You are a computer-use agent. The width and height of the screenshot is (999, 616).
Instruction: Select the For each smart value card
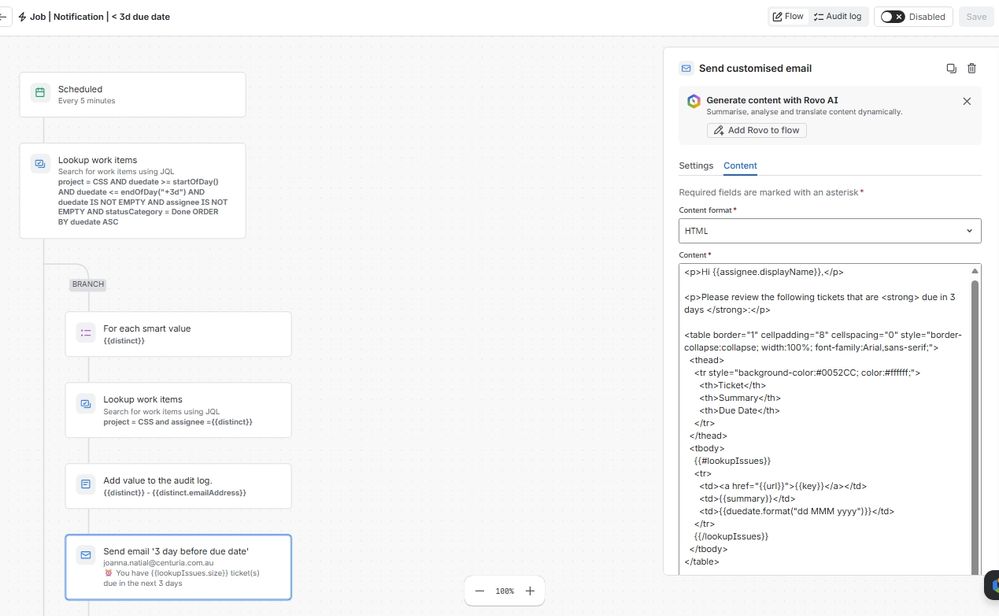(x=178, y=334)
